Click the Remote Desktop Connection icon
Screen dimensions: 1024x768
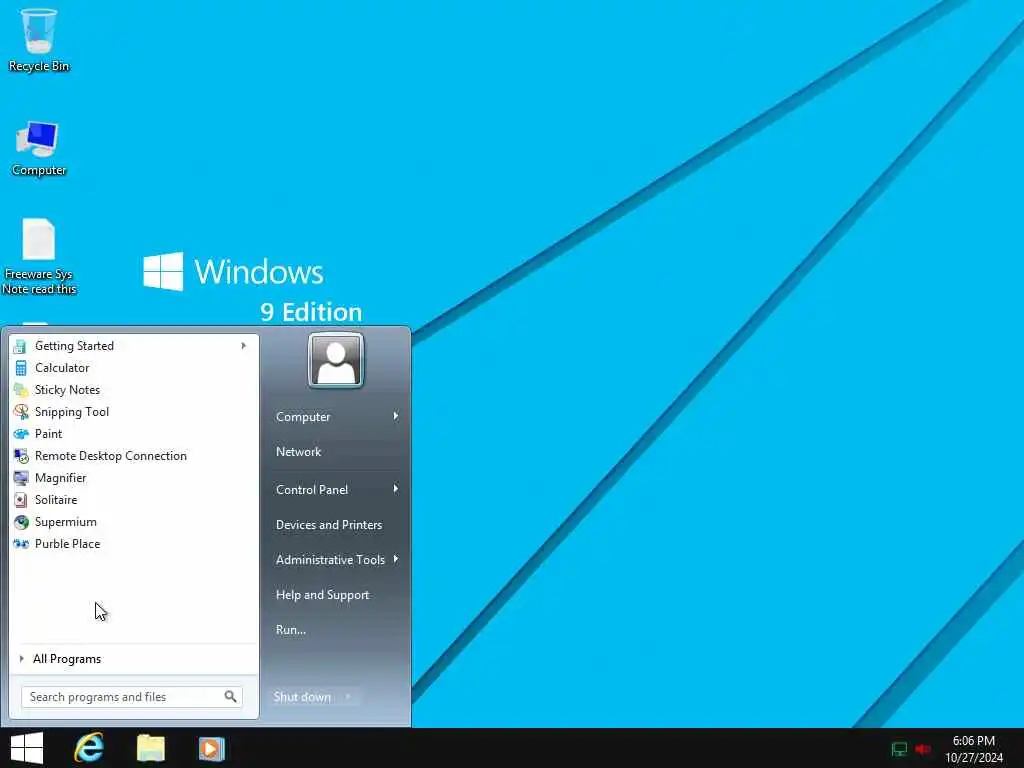tap(20, 456)
